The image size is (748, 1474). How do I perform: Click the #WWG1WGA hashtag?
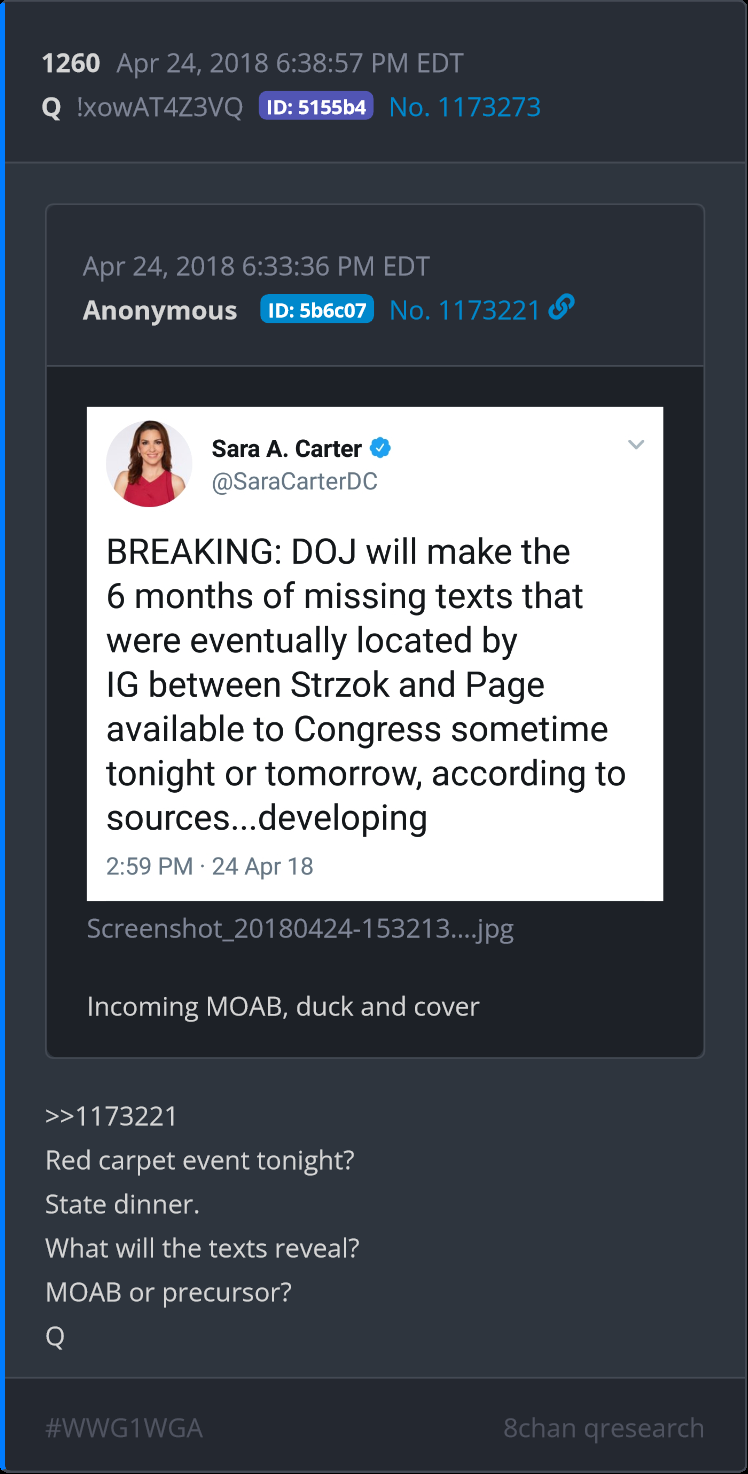click(x=124, y=1428)
